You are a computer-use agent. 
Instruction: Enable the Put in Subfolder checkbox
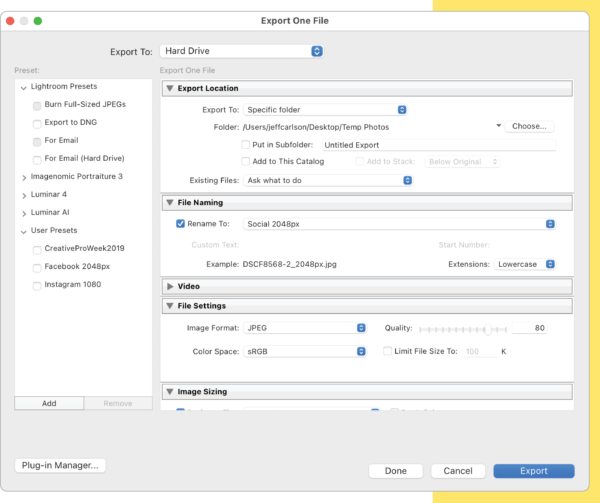pos(245,145)
